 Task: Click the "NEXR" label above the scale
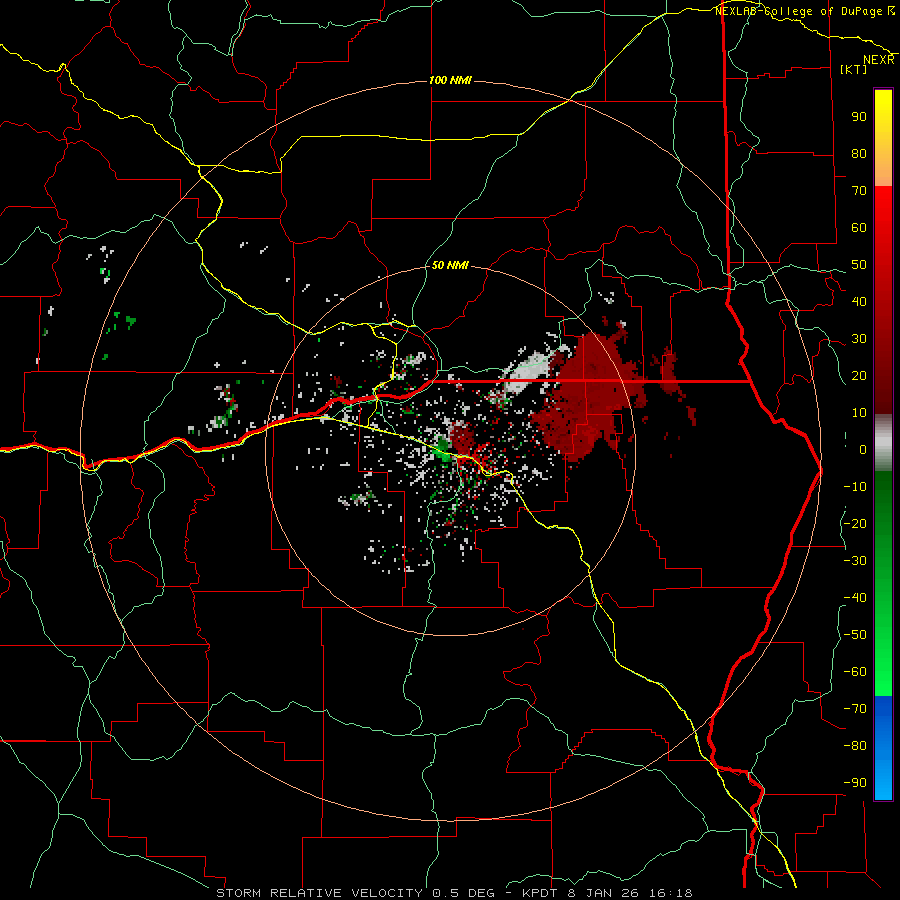(x=879, y=60)
